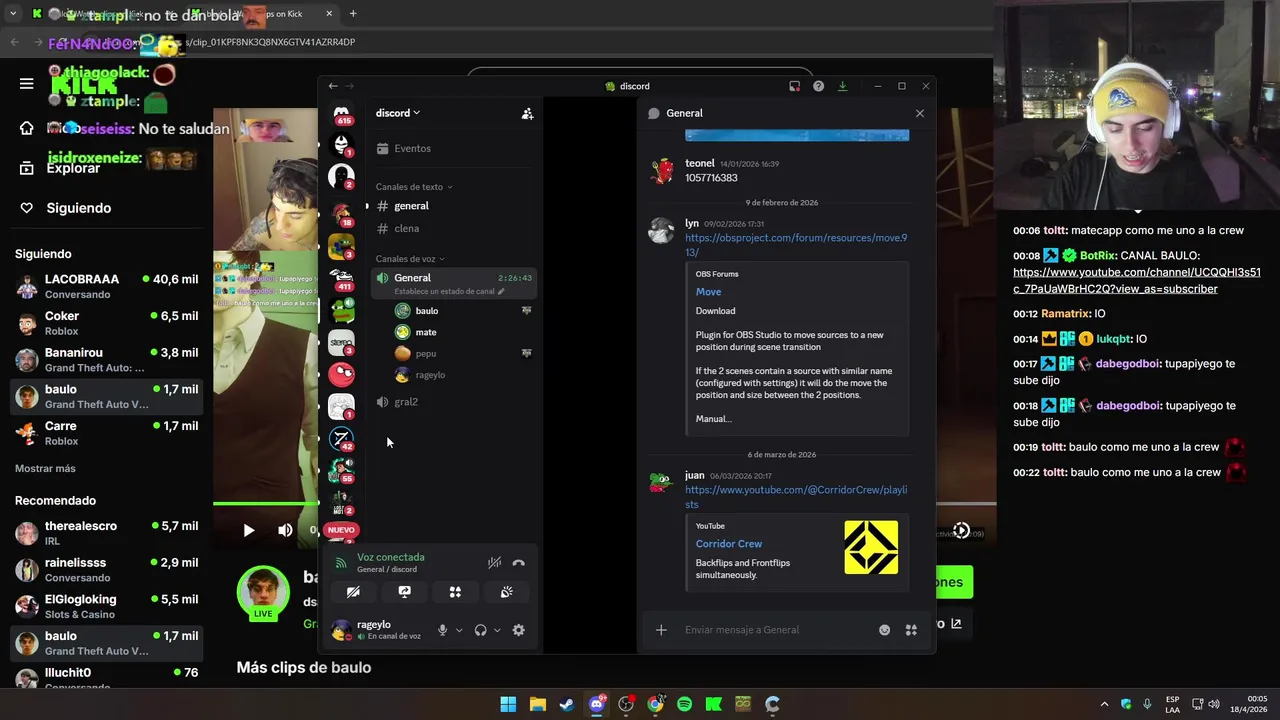Select user pepu in the voice channel
Viewport: 1280px width, 720px height.
pos(462,353)
